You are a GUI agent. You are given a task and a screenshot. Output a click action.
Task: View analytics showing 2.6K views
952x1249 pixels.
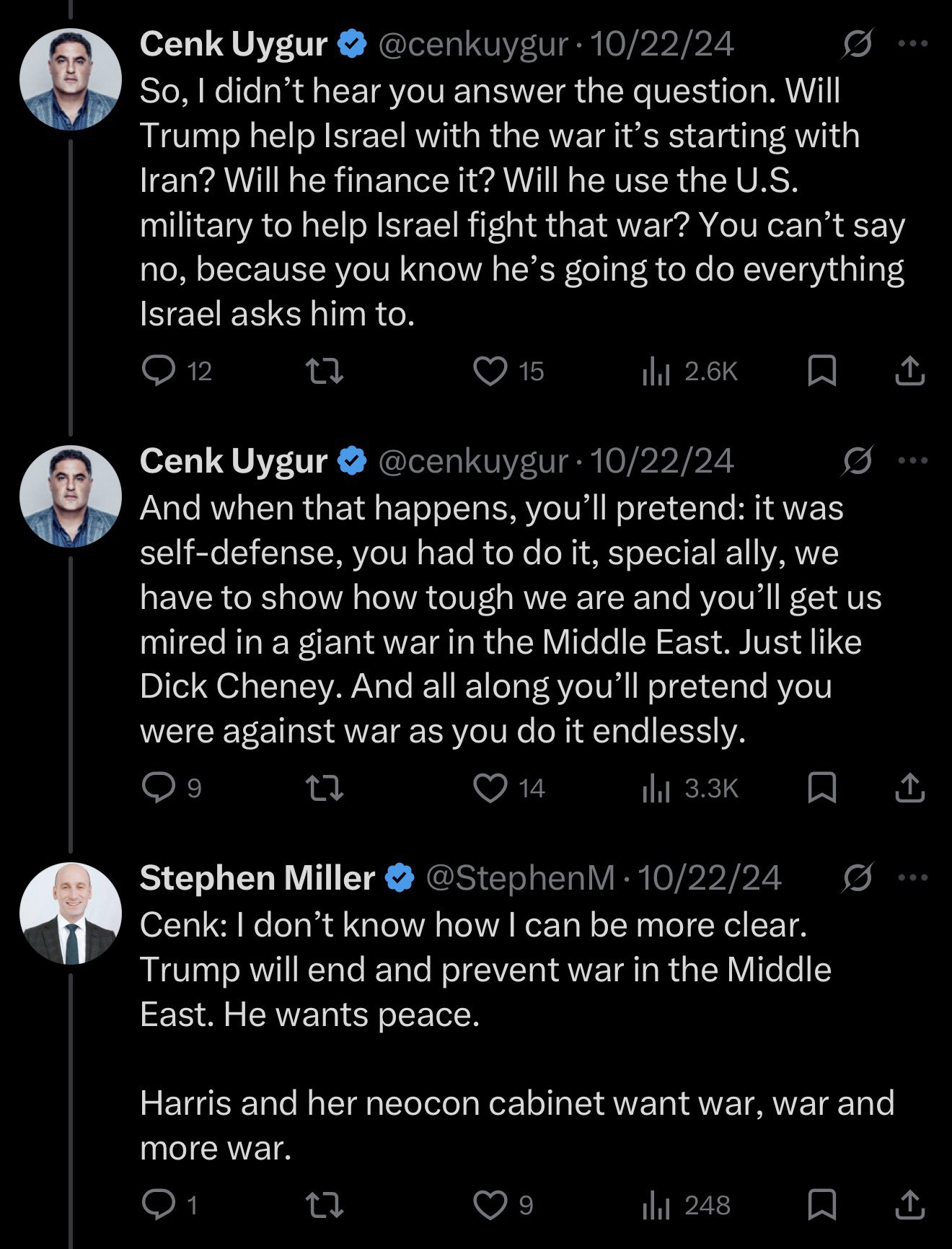(x=689, y=371)
